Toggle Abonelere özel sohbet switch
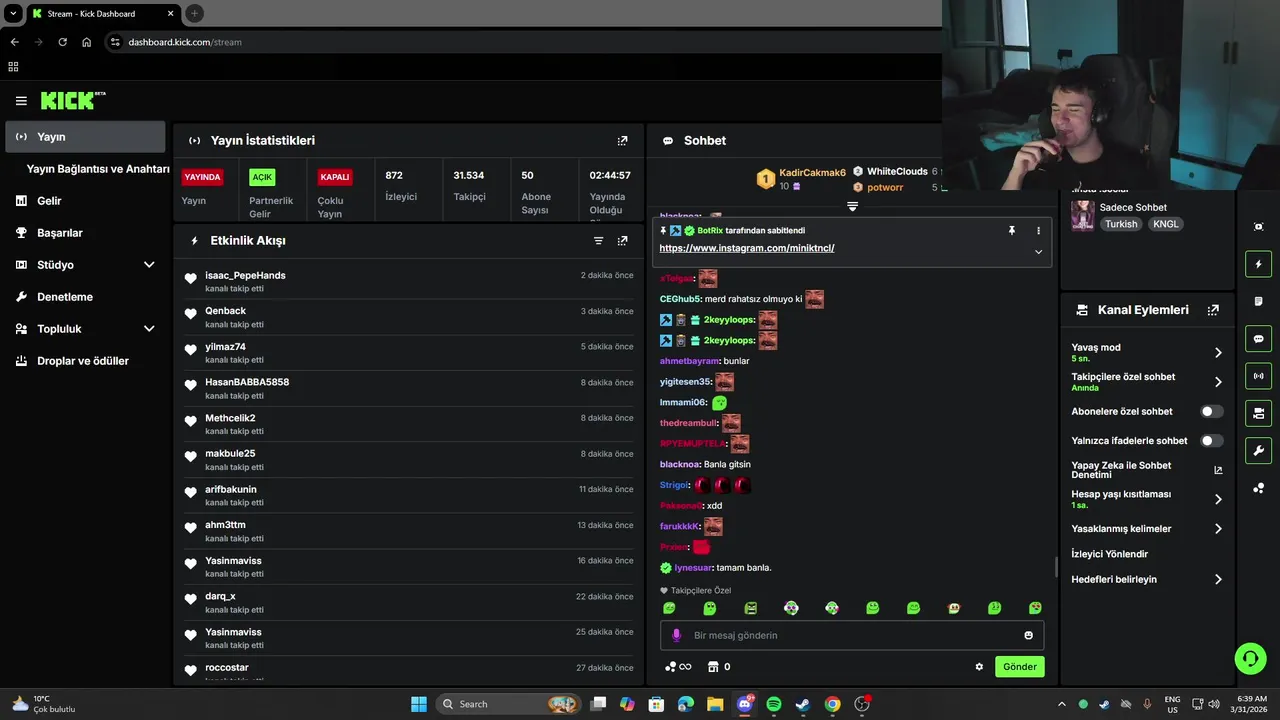Viewport: 1280px width, 720px height. click(x=1211, y=411)
